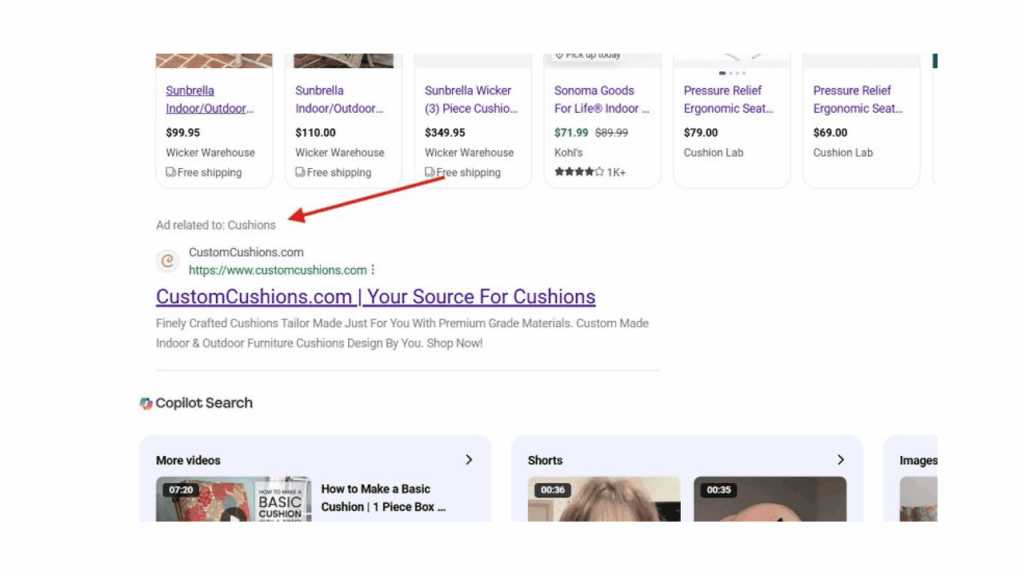Click the Kohl's seller name
The image size is (1024, 576).
[568, 152]
